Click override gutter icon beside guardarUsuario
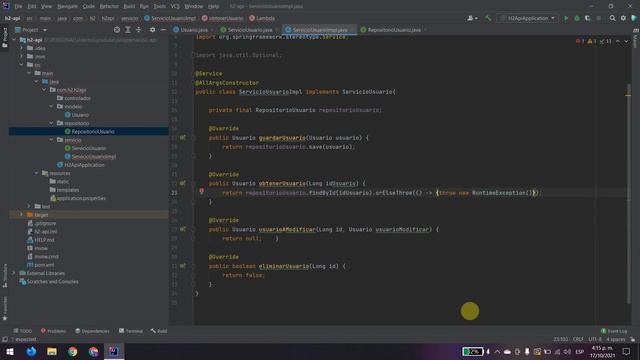This screenshot has height=360, width=640. pos(183,138)
